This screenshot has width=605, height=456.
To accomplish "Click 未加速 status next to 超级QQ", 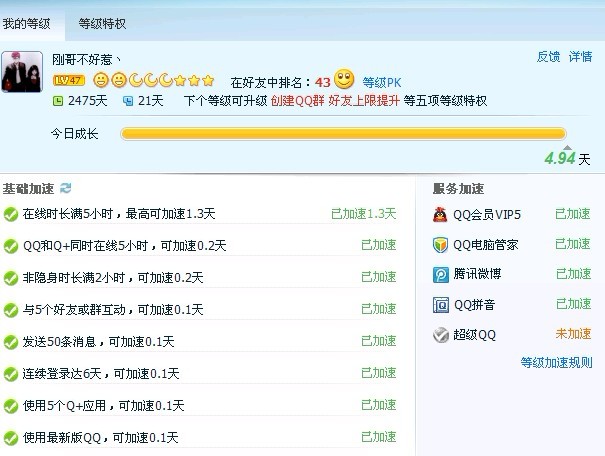I will click(x=573, y=334).
